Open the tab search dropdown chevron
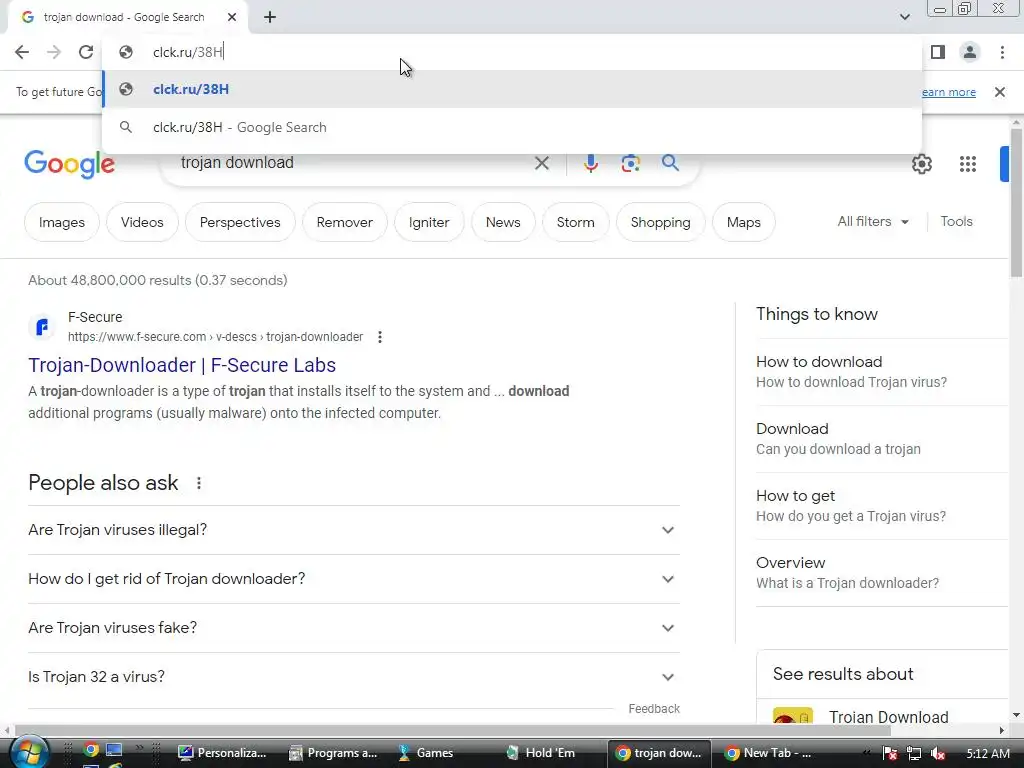Viewport: 1024px width, 768px height. pyautogui.click(x=904, y=17)
